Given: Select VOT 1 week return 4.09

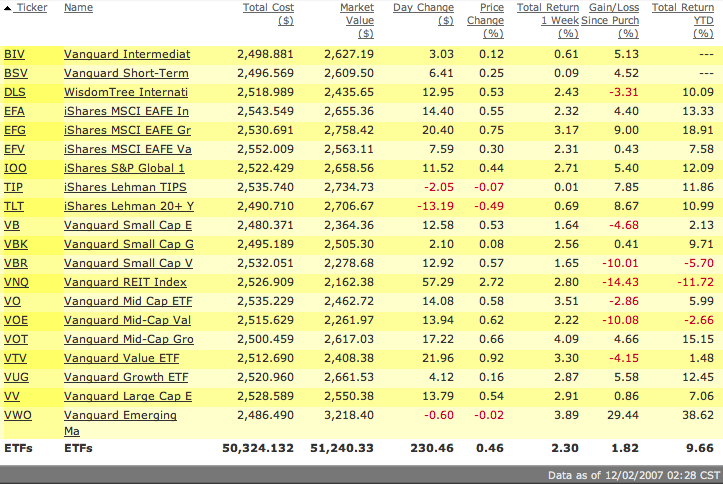Looking at the screenshot, I should pyautogui.click(x=566, y=339).
